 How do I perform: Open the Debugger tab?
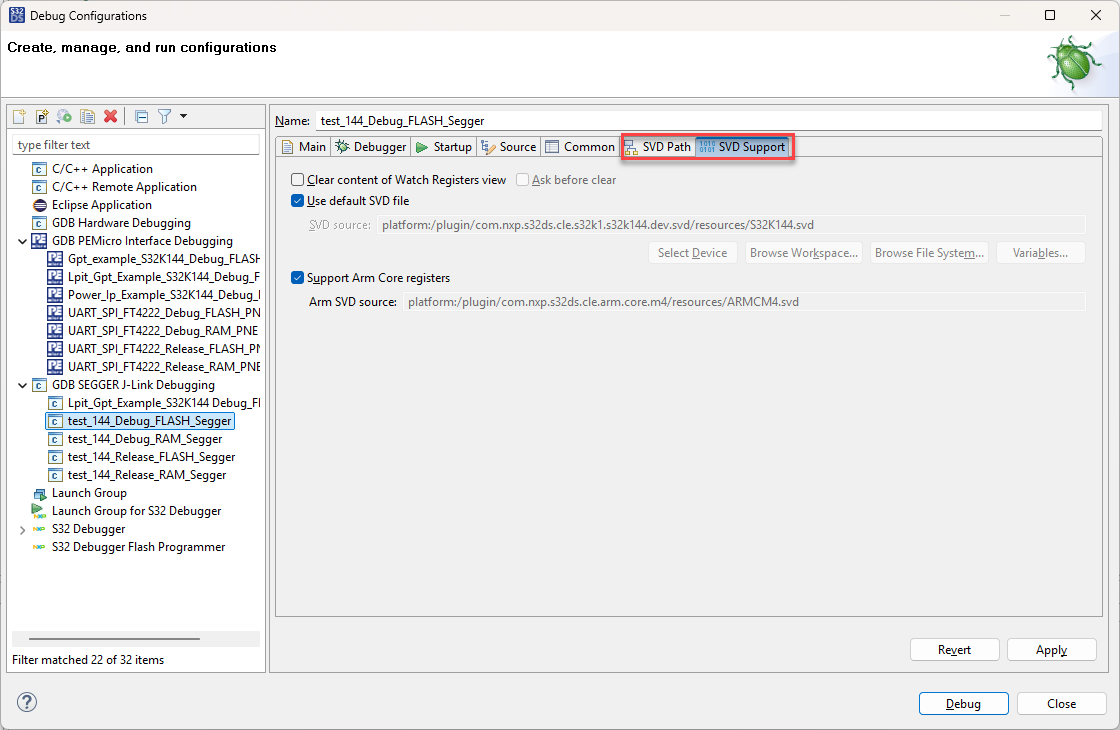371,146
